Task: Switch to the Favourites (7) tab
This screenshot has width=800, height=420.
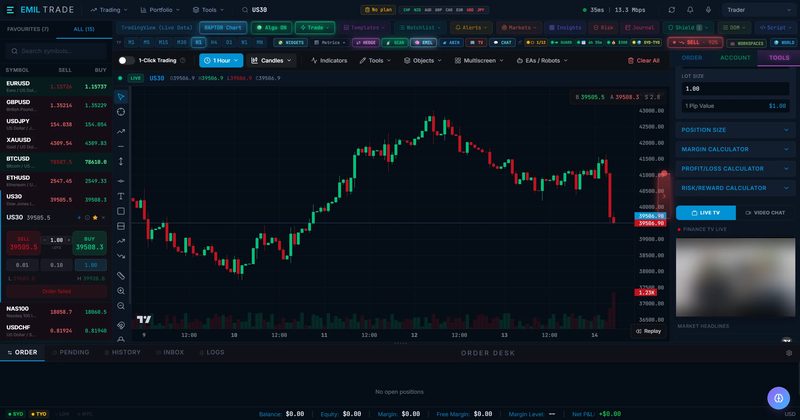Action: click(28, 29)
